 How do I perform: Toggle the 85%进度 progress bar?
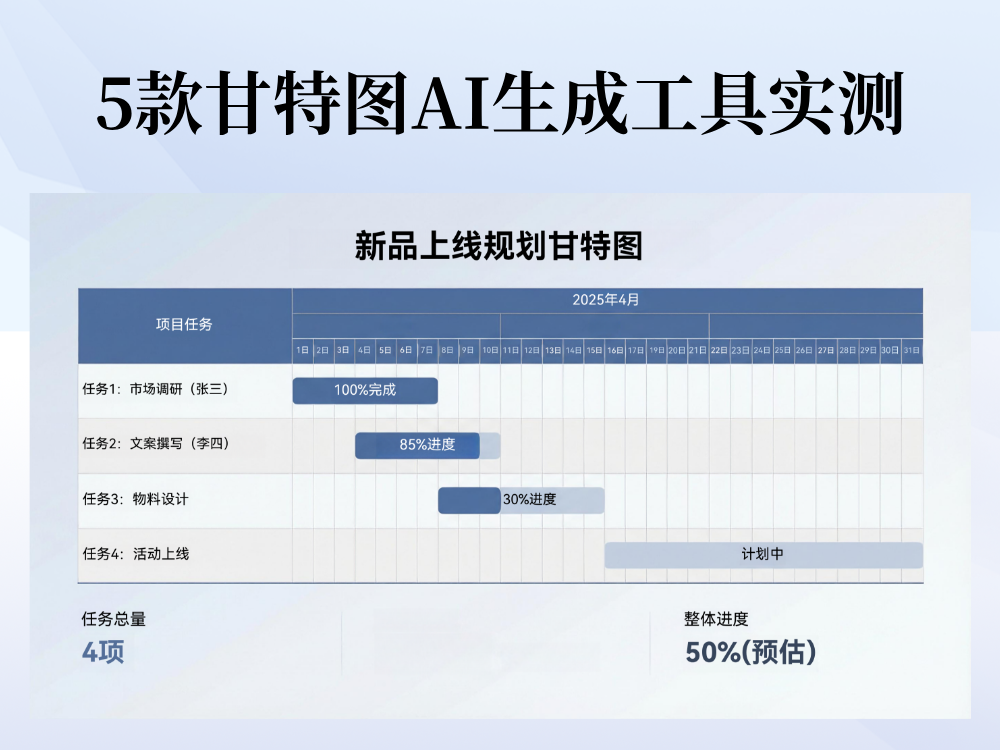(x=418, y=445)
